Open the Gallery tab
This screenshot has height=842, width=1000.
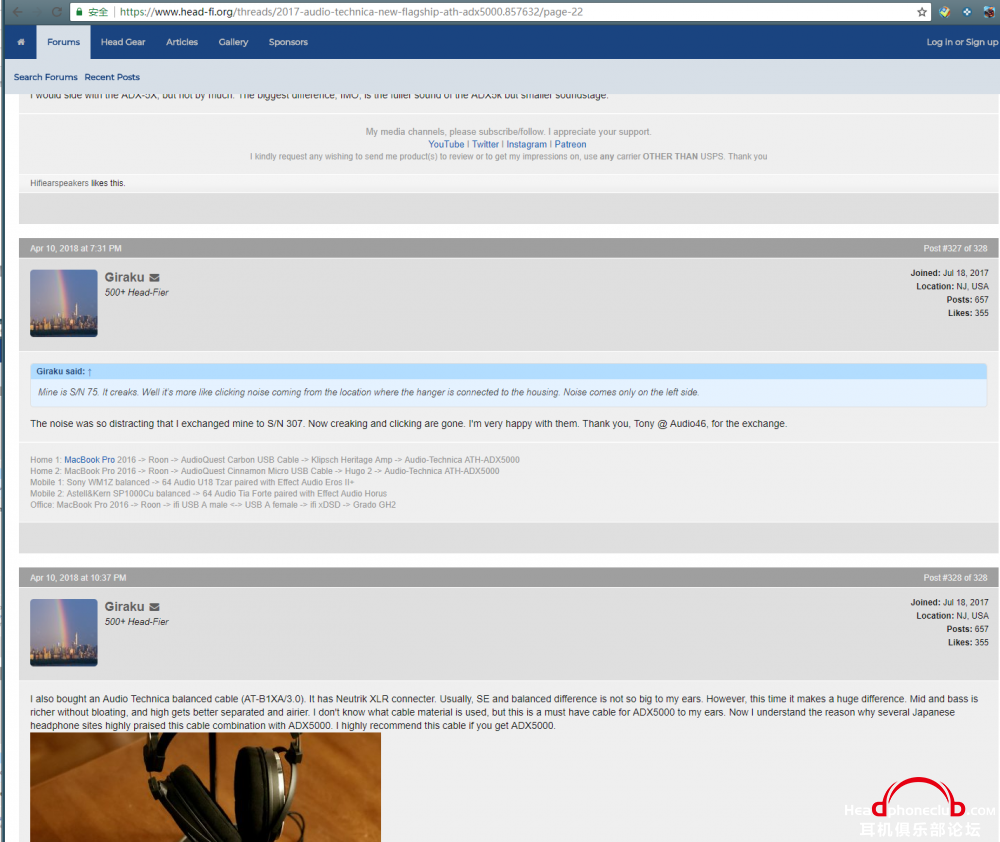tap(233, 42)
